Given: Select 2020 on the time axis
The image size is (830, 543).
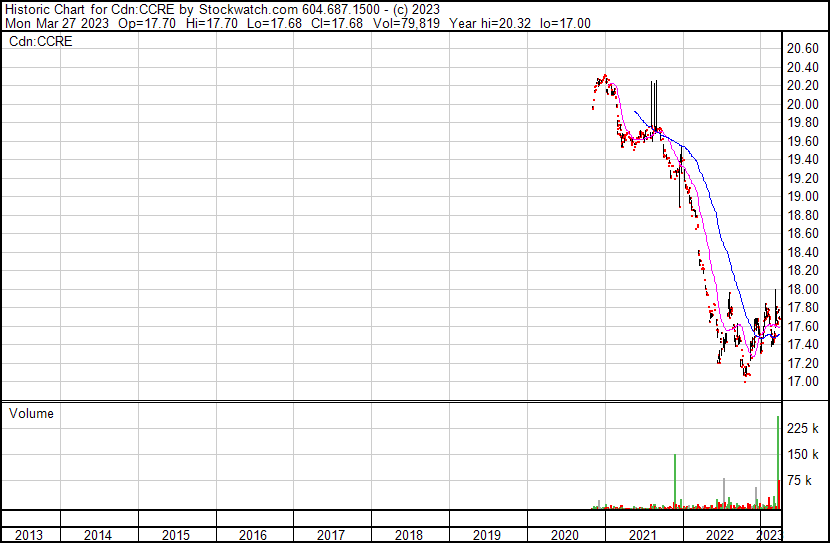Looking at the screenshot, I should 565,535.
